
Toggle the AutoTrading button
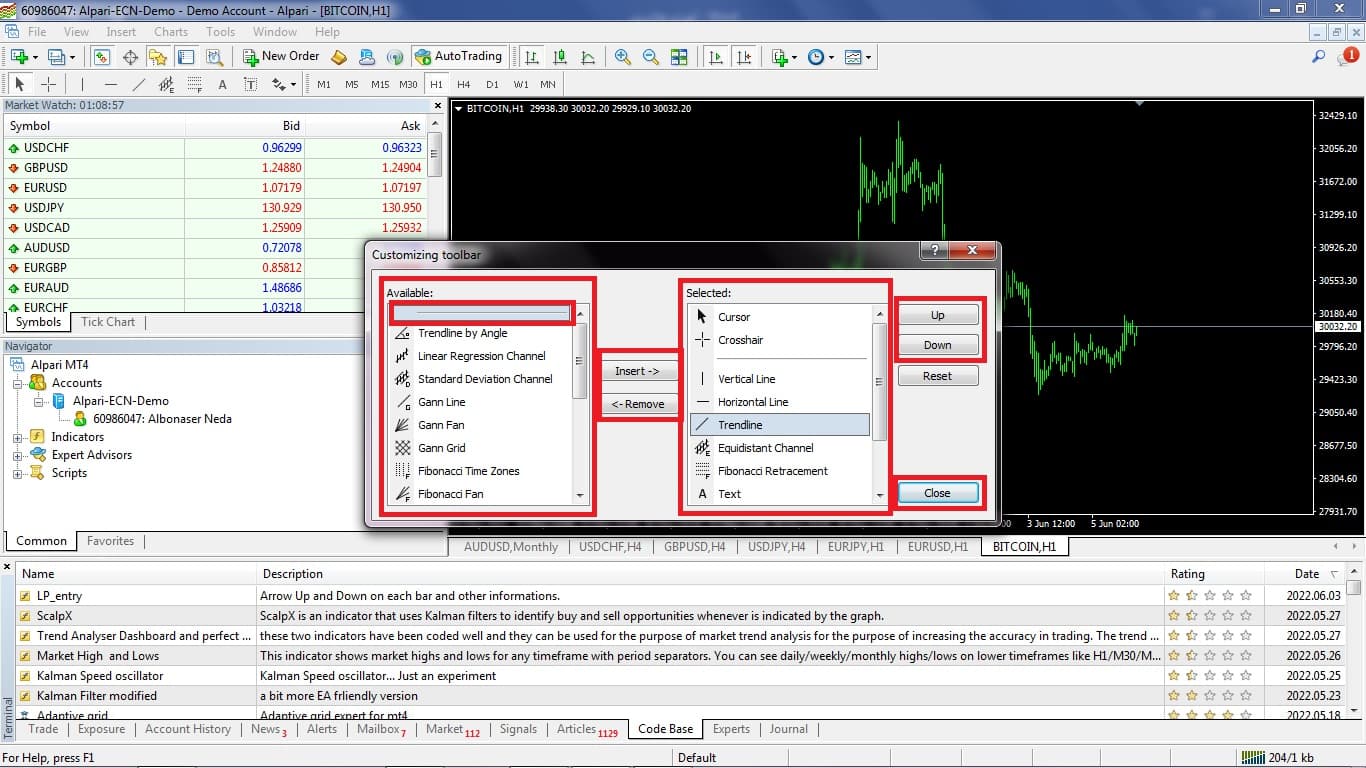458,57
